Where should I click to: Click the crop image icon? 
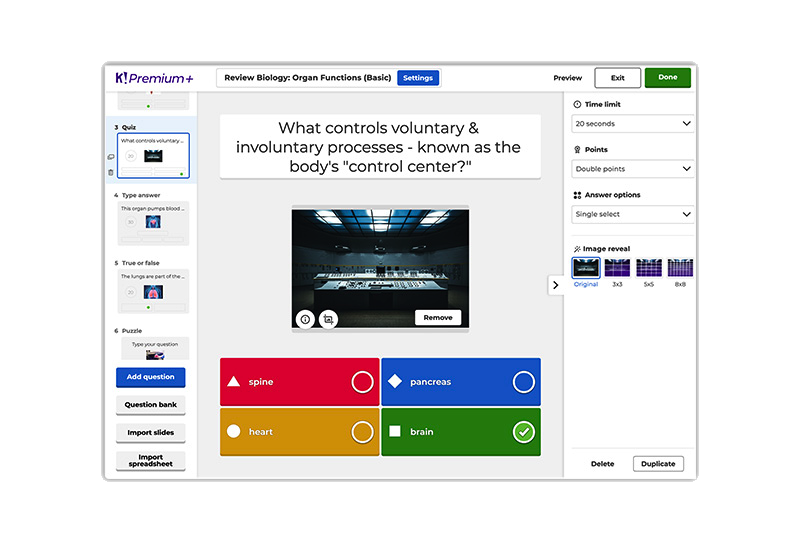point(328,319)
